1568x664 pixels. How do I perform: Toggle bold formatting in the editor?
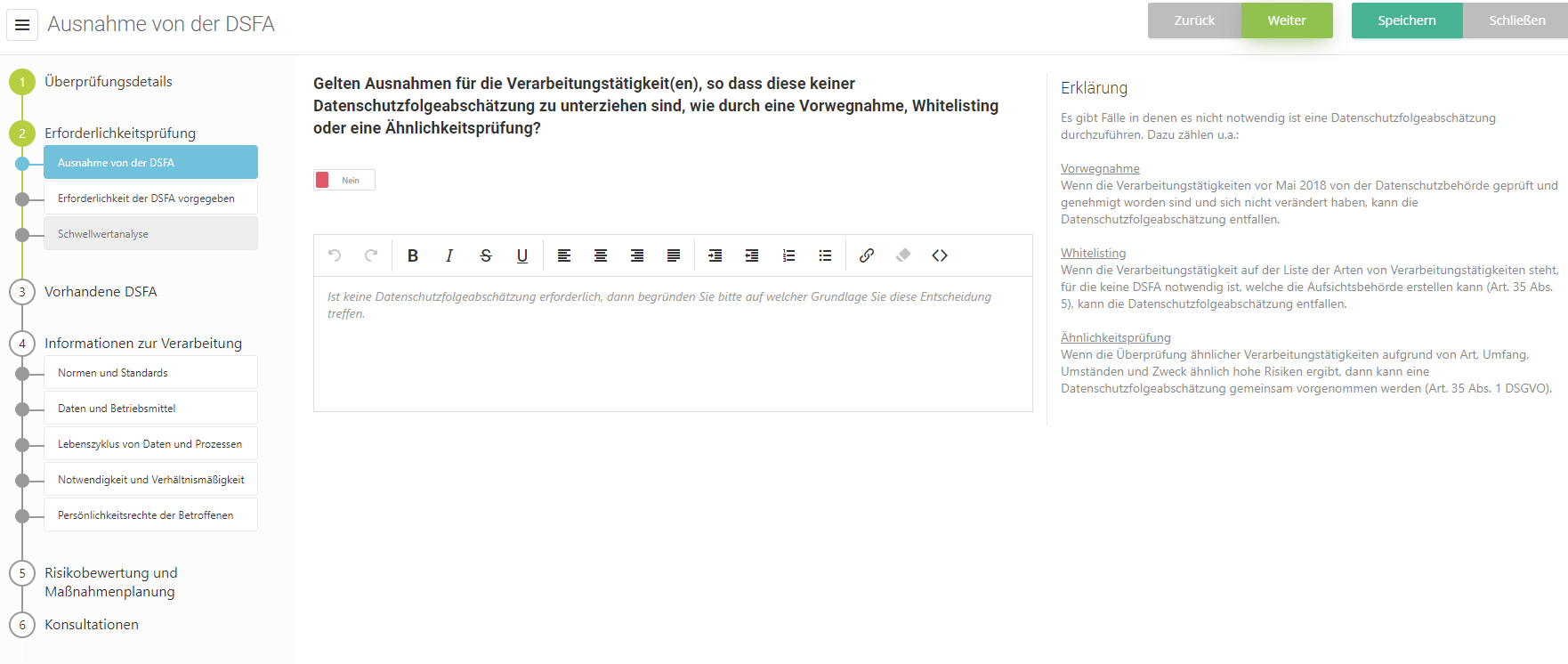pyautogui.click(x=413, y=255)
